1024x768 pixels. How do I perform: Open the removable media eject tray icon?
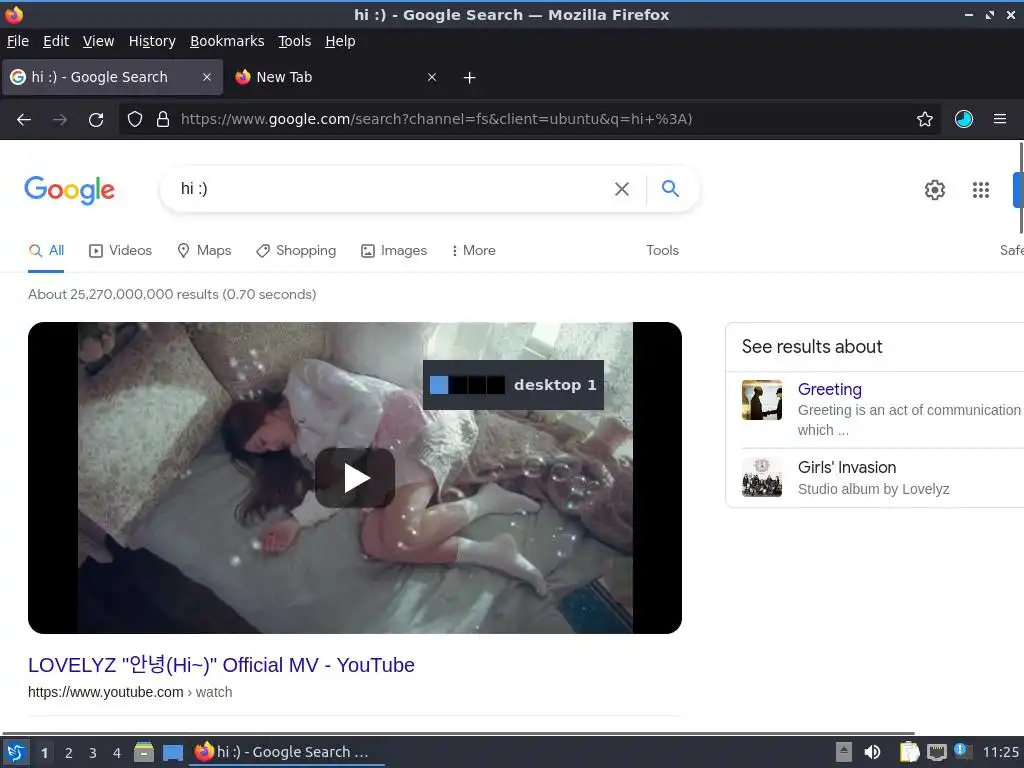[844, 752]
